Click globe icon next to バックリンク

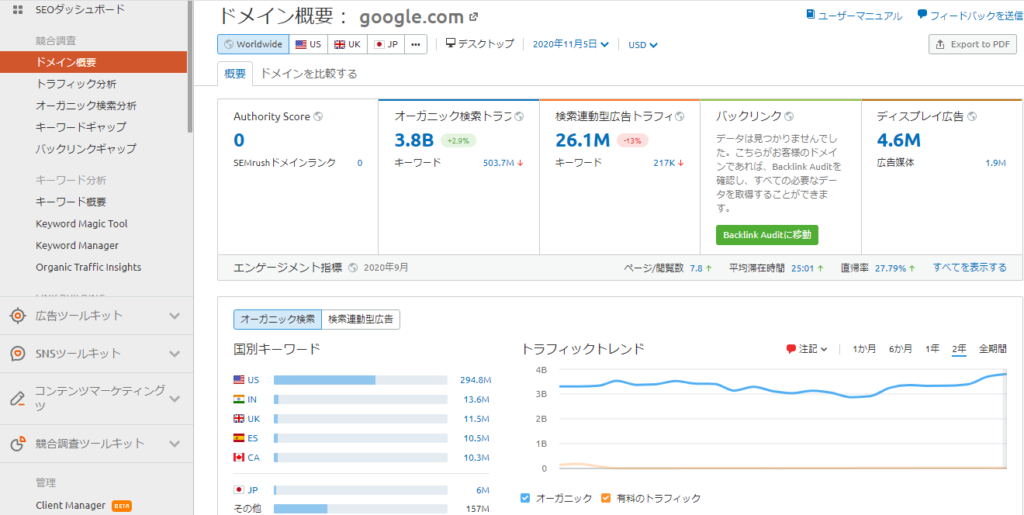pyautogui.click(x=789, y=116)
